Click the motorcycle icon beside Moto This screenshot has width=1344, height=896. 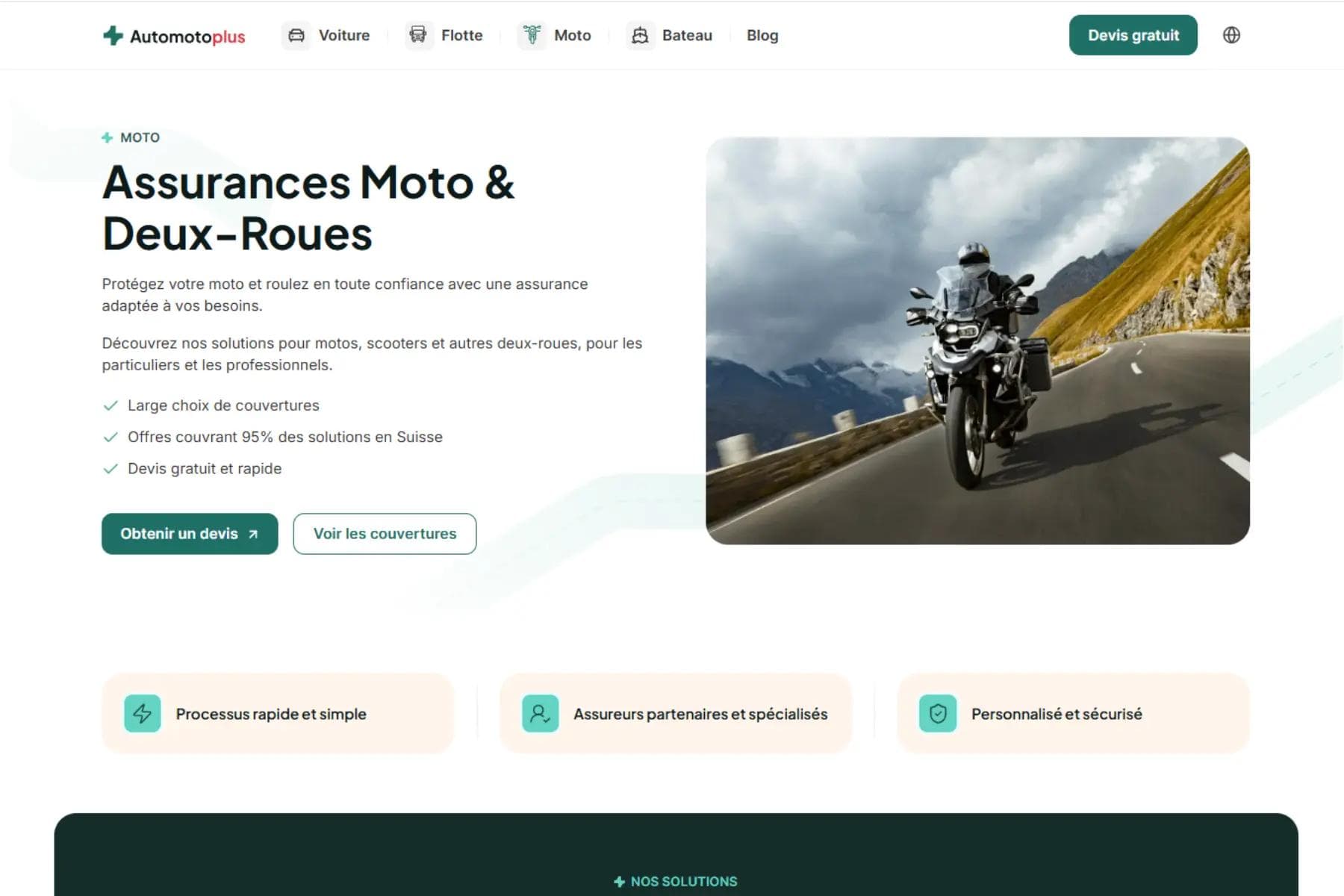click(532, 35)
